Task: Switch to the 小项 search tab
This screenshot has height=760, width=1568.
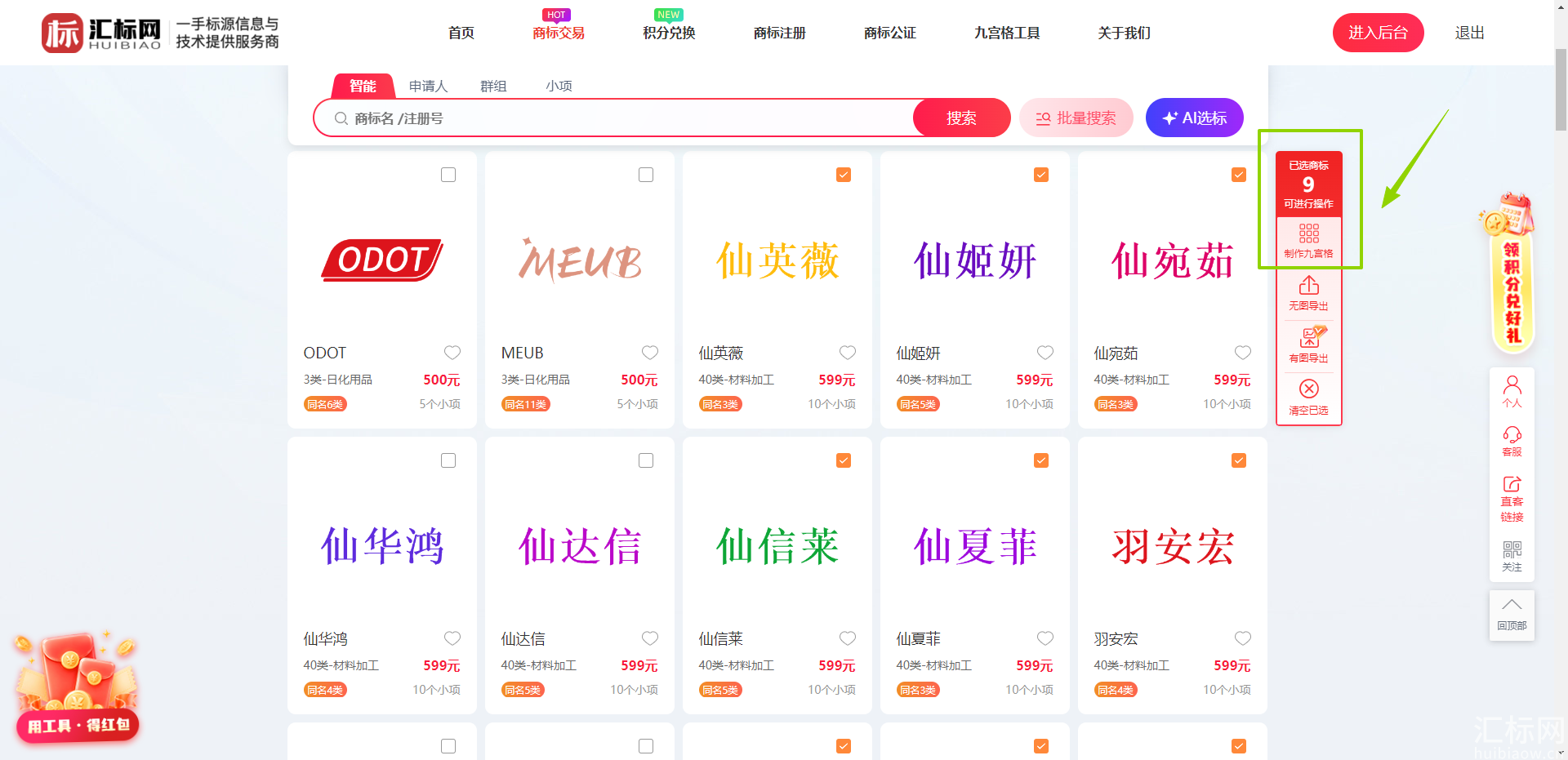Action: tap(559, 86)
